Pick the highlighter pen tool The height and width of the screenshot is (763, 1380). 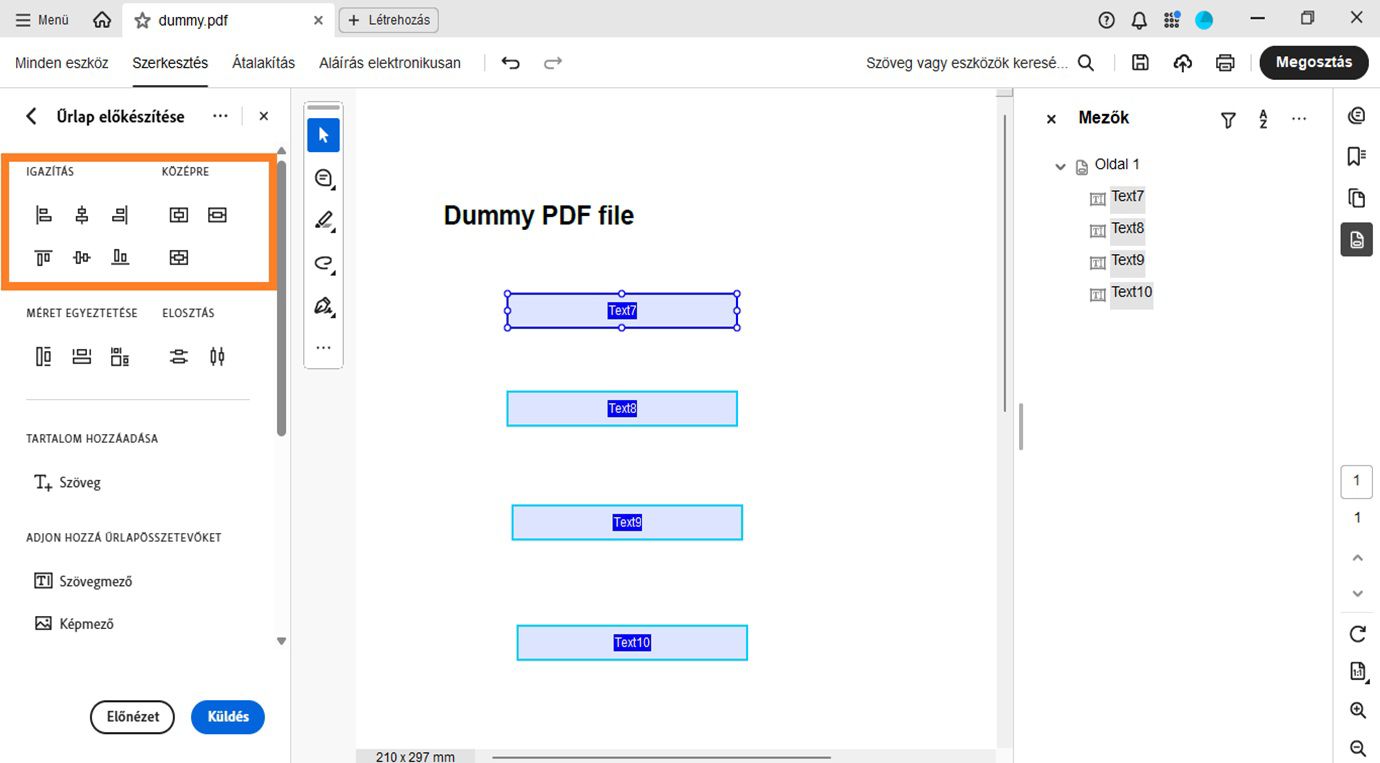click(323, 221)
